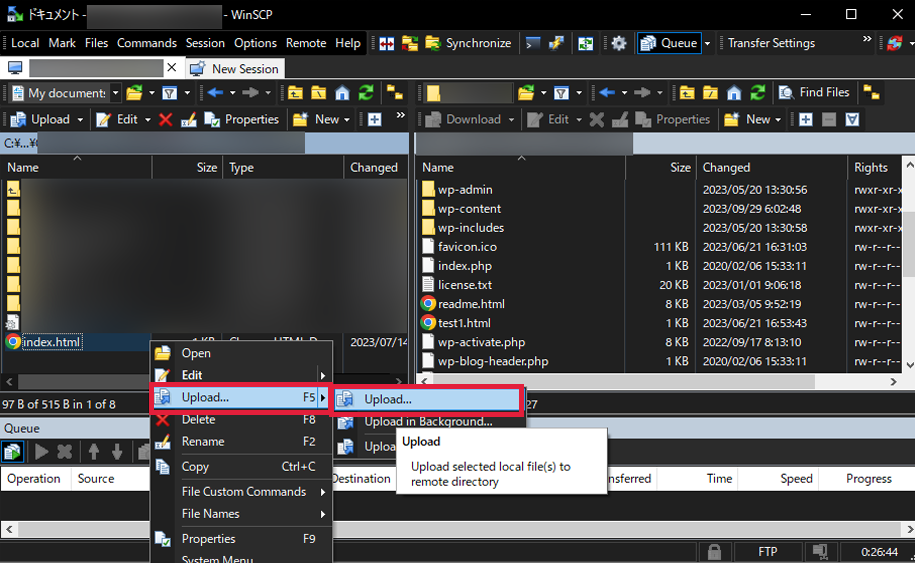Choose Upload in Background... in submenu
The image size is (915, 563).
pos(430,422)
